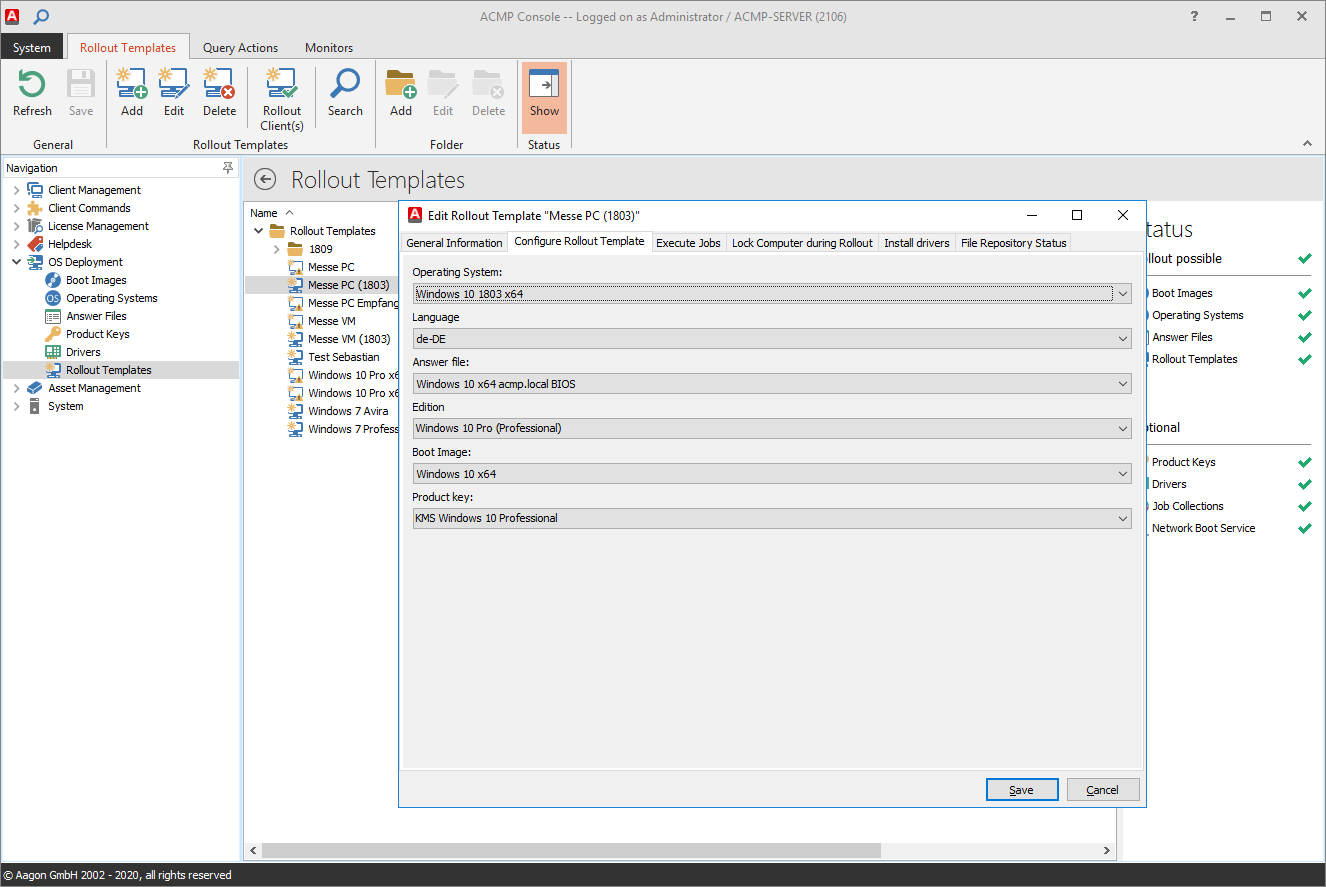The image size is (1326, 887).
Task: Click Network Boot Service status entry
Action: (1203, 528)
